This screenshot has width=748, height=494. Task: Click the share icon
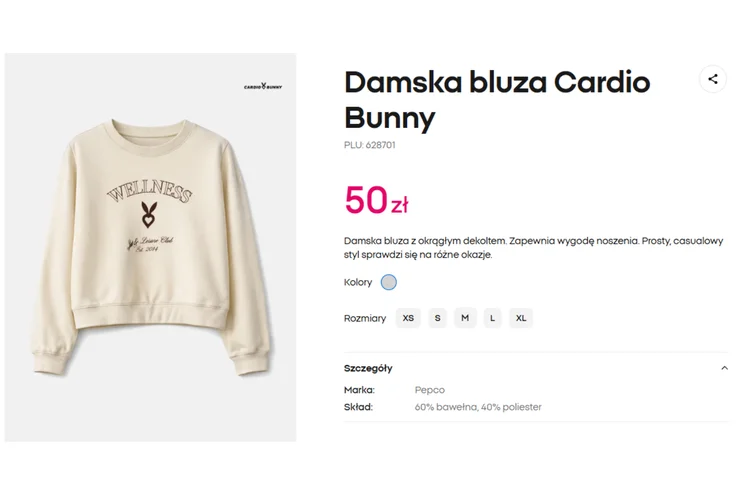click(712, 79)
